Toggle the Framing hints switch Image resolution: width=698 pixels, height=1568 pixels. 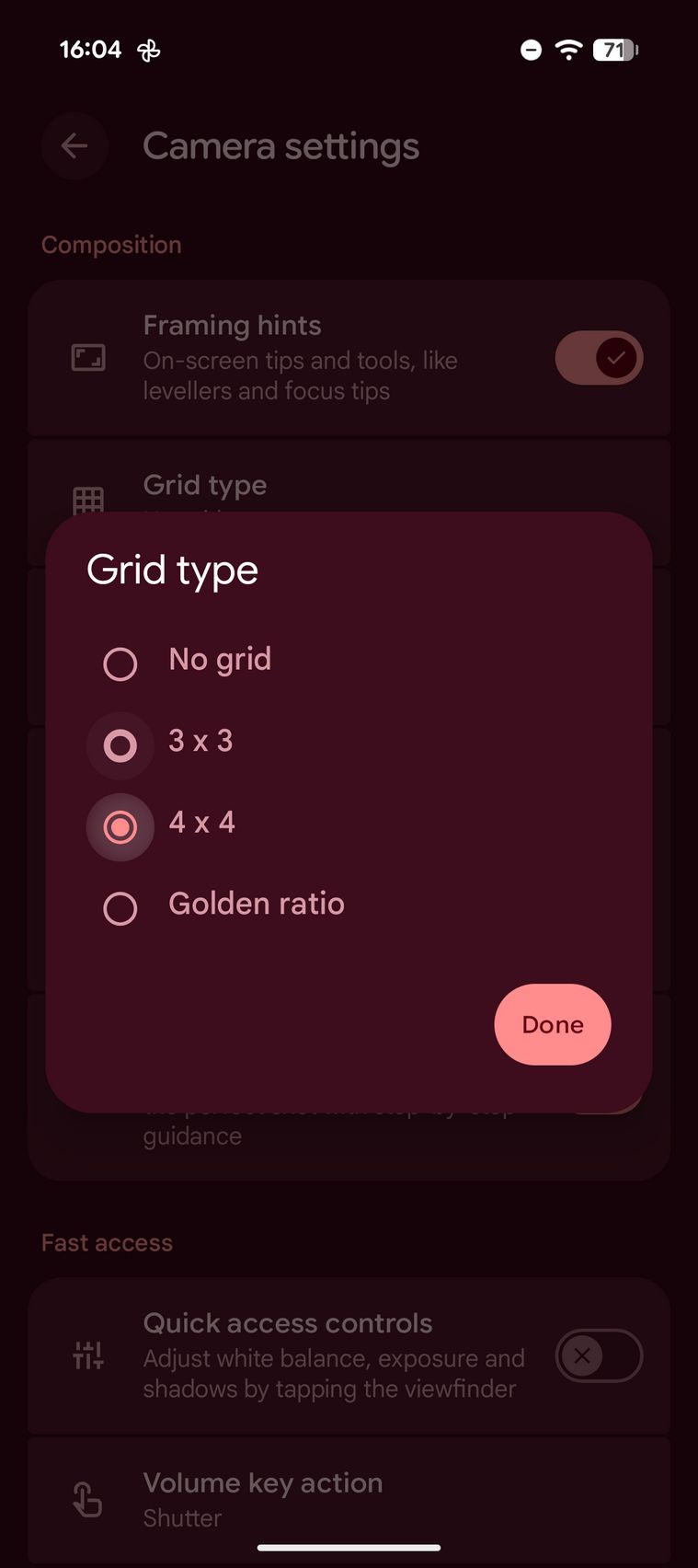click(x=599, y=358)
